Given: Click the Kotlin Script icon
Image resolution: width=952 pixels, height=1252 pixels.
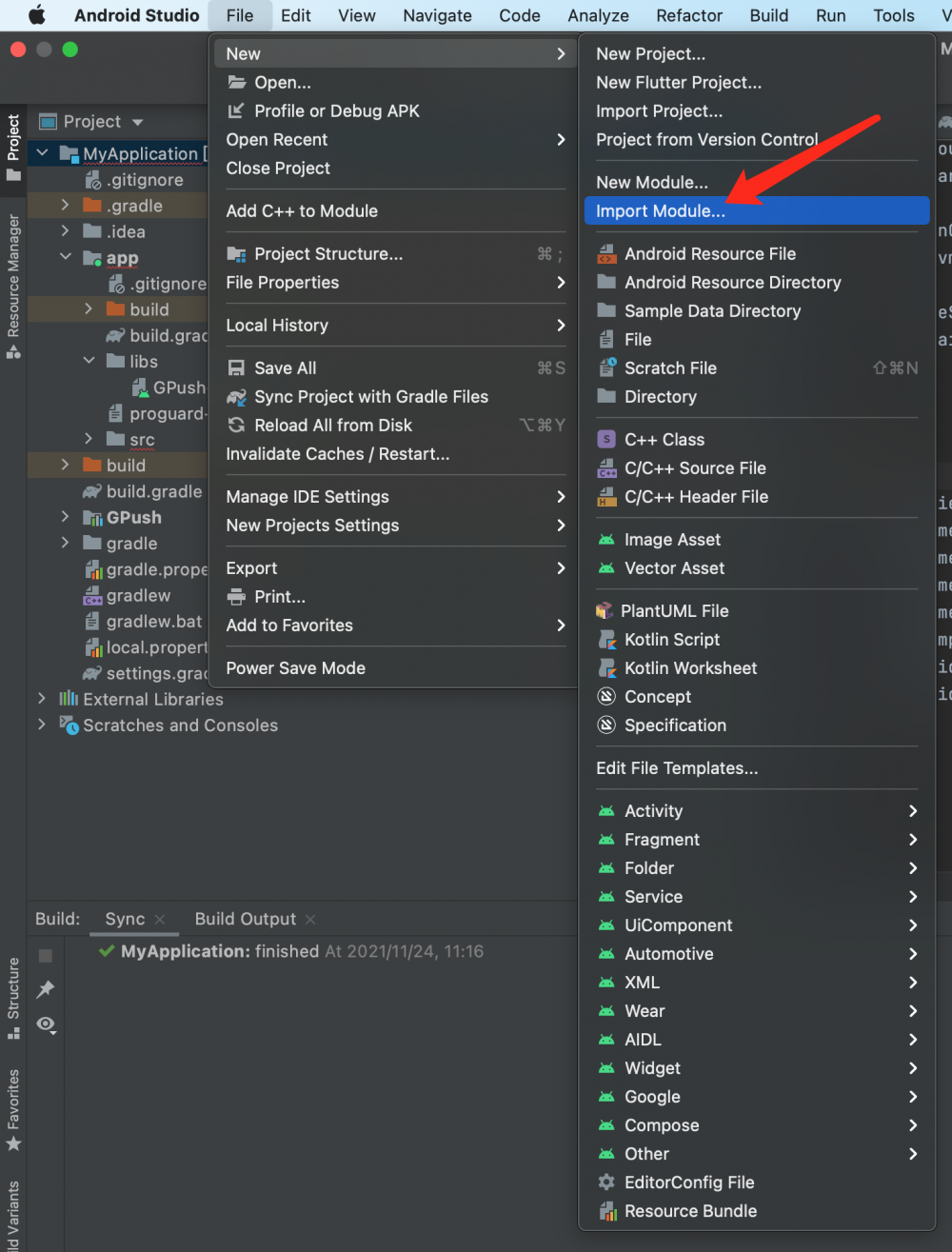Looking at the screenshot, I should point(606,640).
